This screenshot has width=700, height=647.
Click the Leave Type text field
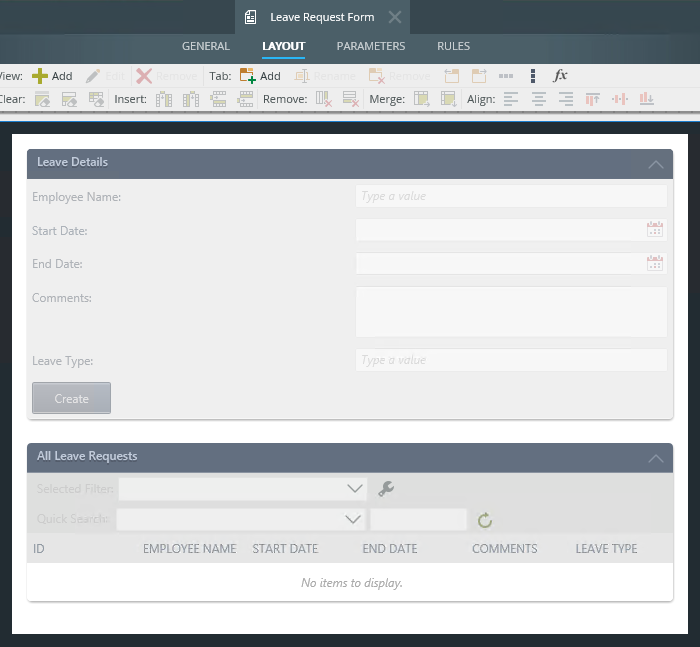pyautogui.click(x=511, y=360)
